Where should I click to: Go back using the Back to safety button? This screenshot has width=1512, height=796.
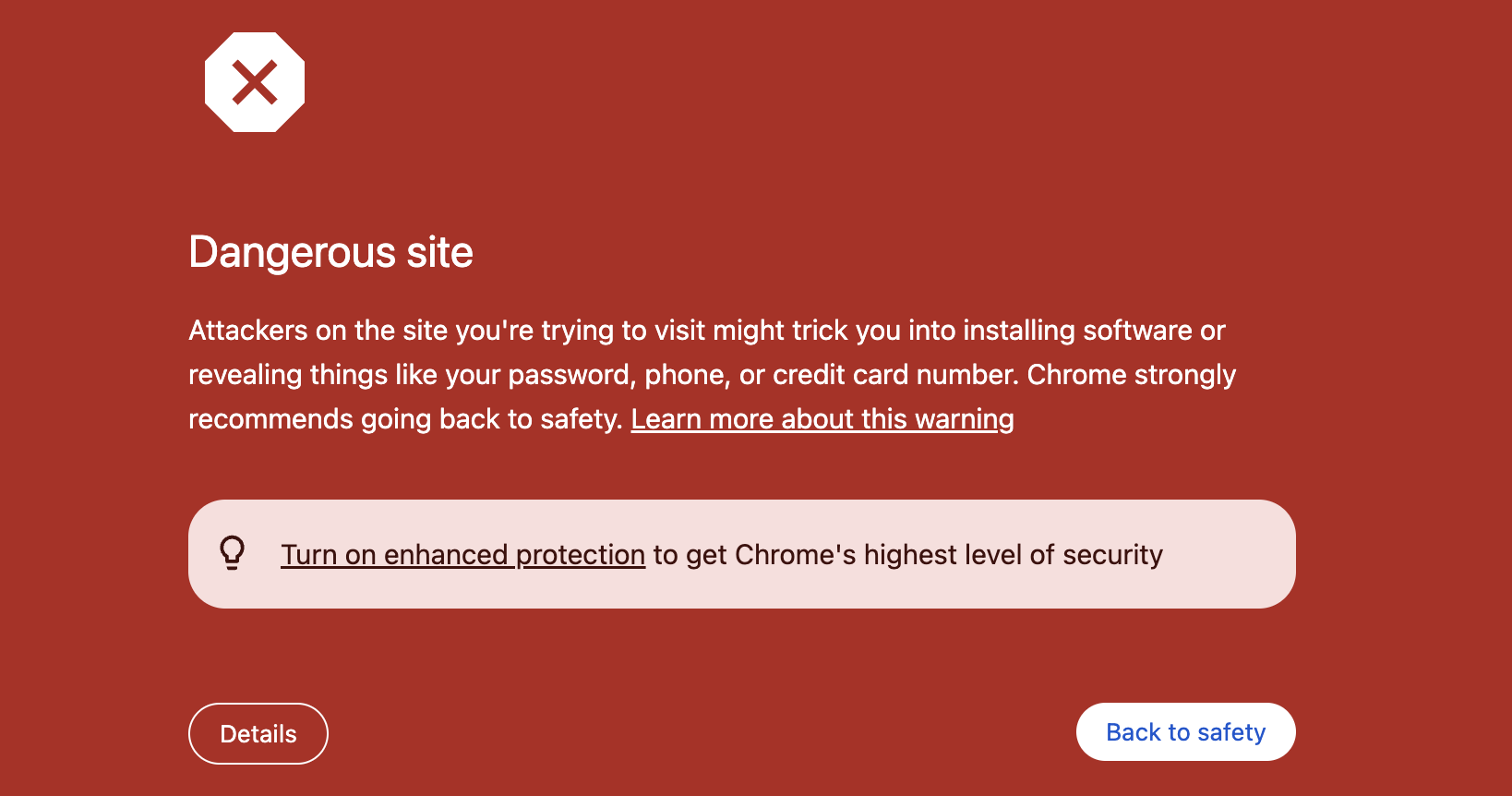(1185, 732)
